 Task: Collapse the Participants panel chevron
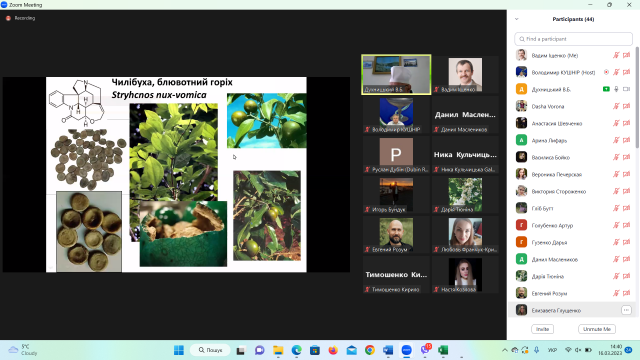click(517, 19)
